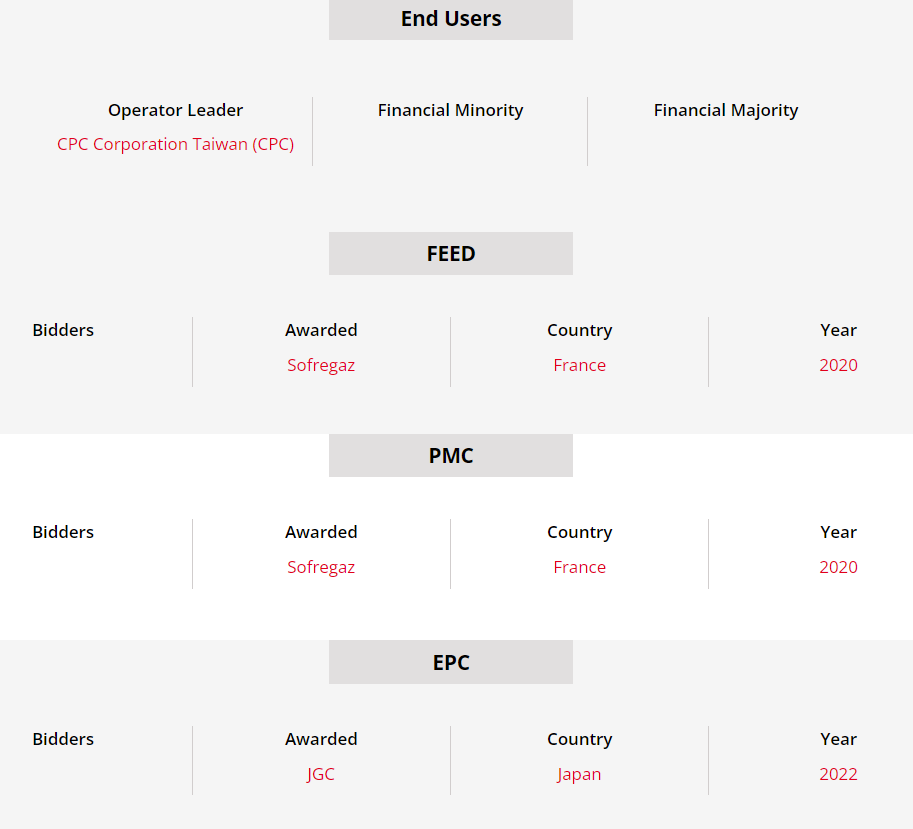Select the EPC section header
The height and width of the screenshot is (829, 913).
pos(451,663)
